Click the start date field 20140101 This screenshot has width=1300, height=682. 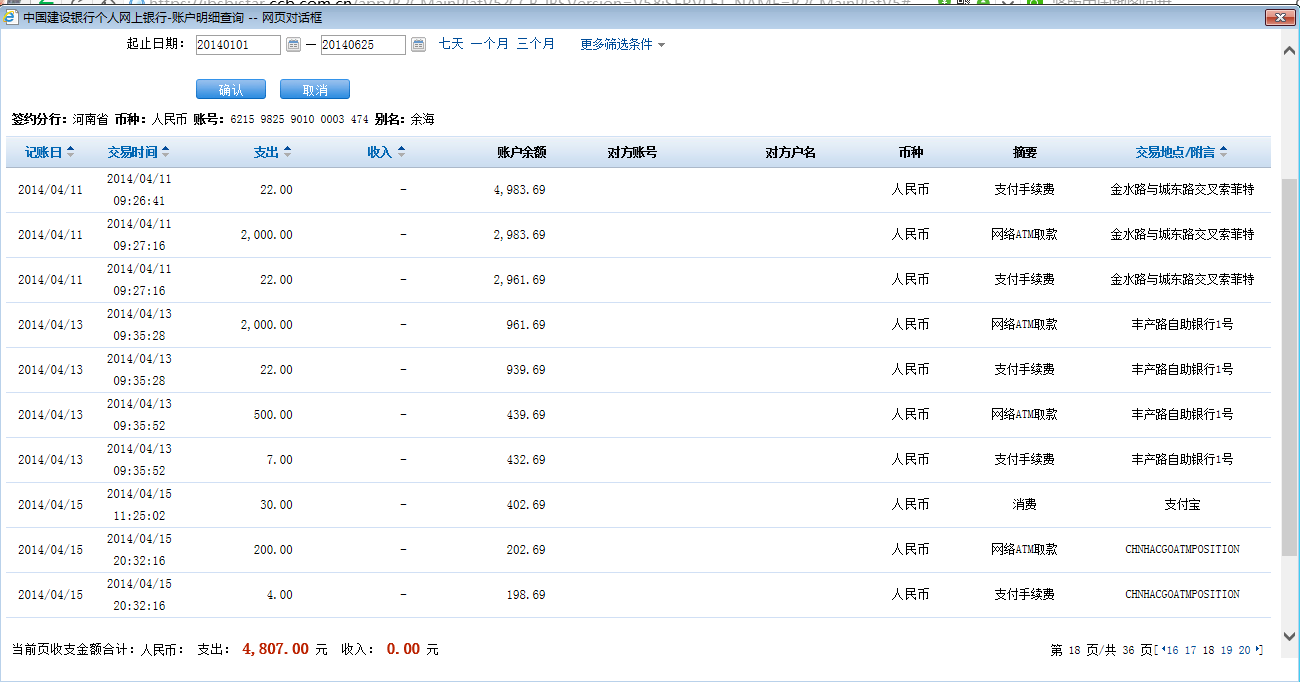tap(238, 45)
